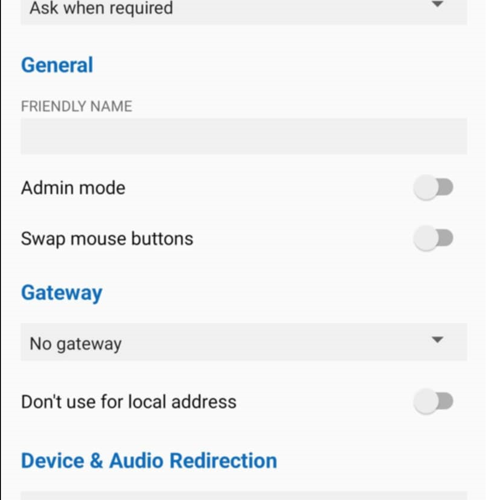Viewport: 486px width, 500px height.
Task: Expand the 'No gateway' selector
Action: pyautogui.click(x=244, y=342)
